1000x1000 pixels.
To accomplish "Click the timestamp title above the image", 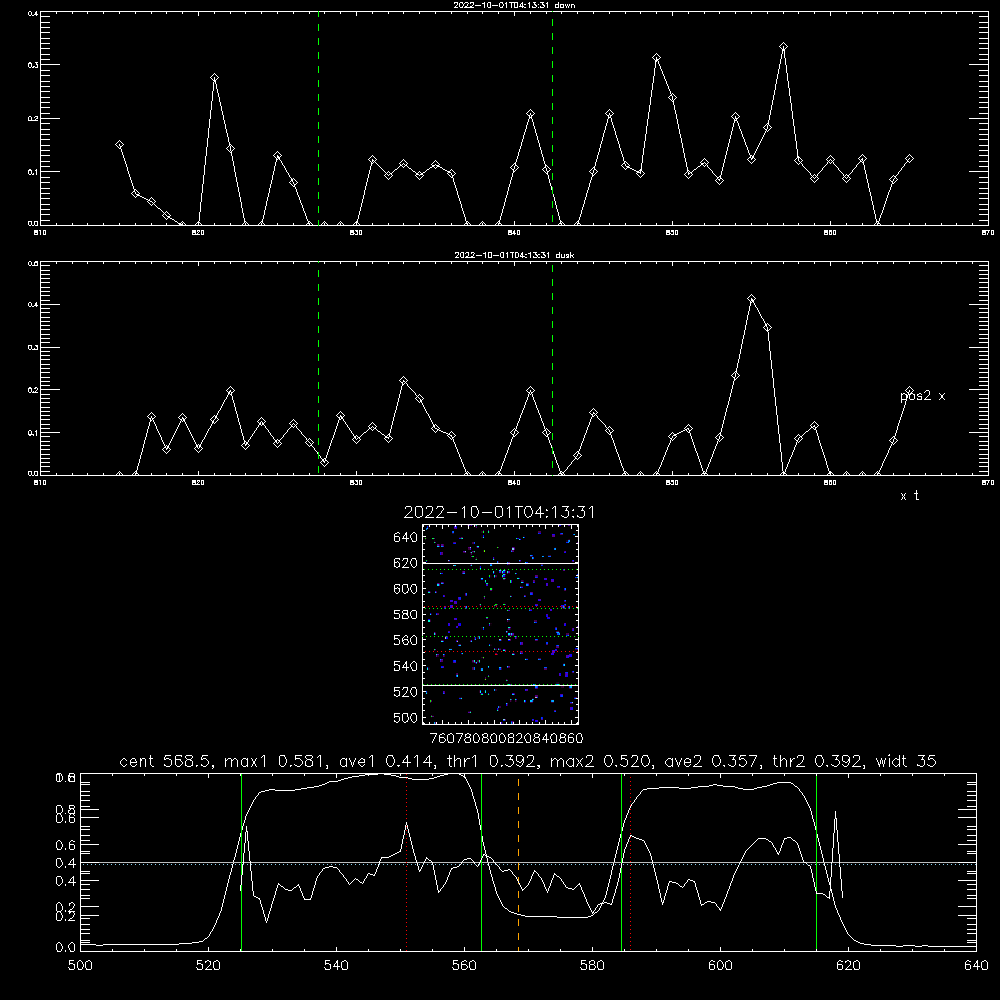I will (499, 512).
